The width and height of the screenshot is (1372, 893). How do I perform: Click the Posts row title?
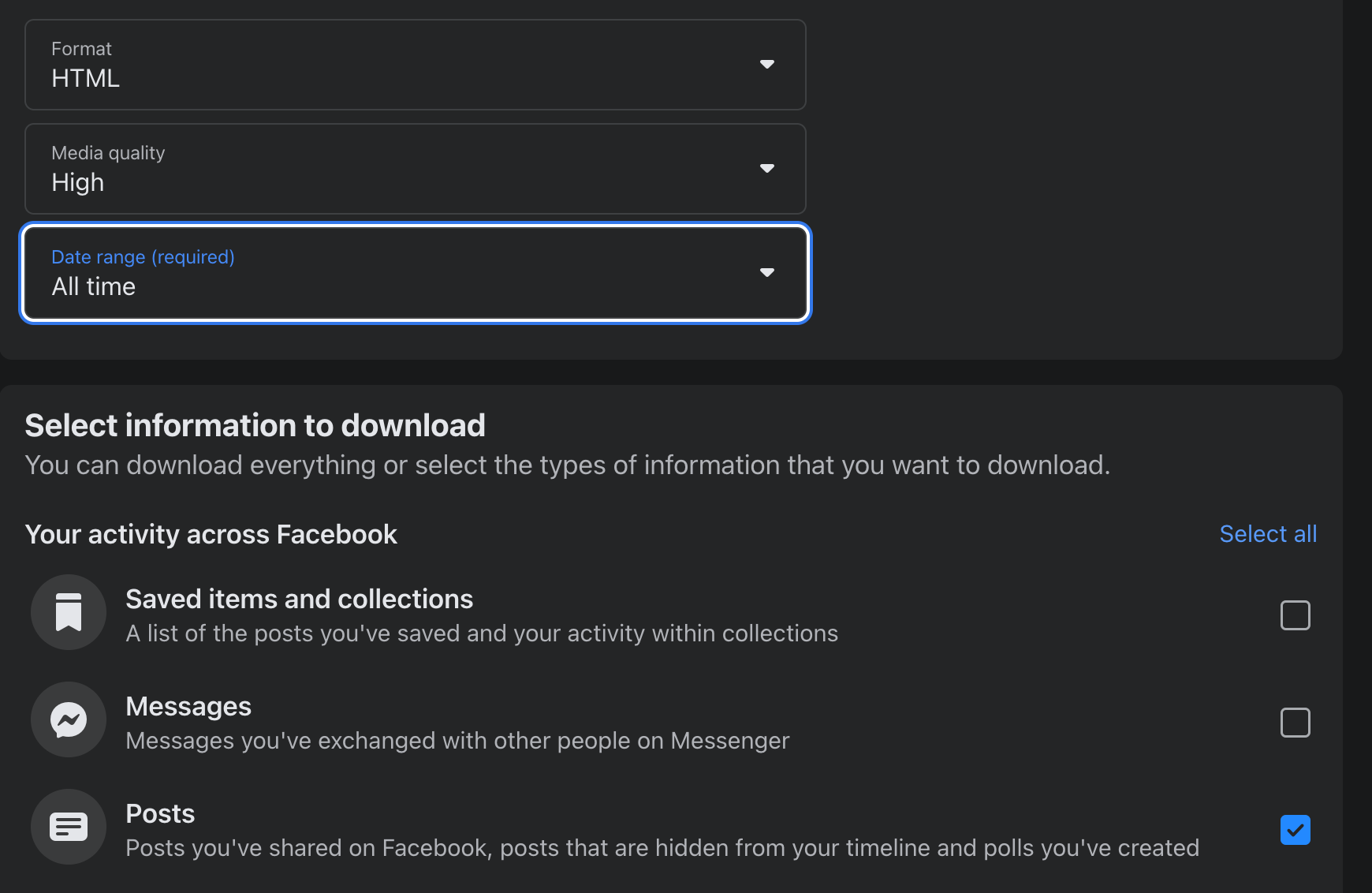160,813
